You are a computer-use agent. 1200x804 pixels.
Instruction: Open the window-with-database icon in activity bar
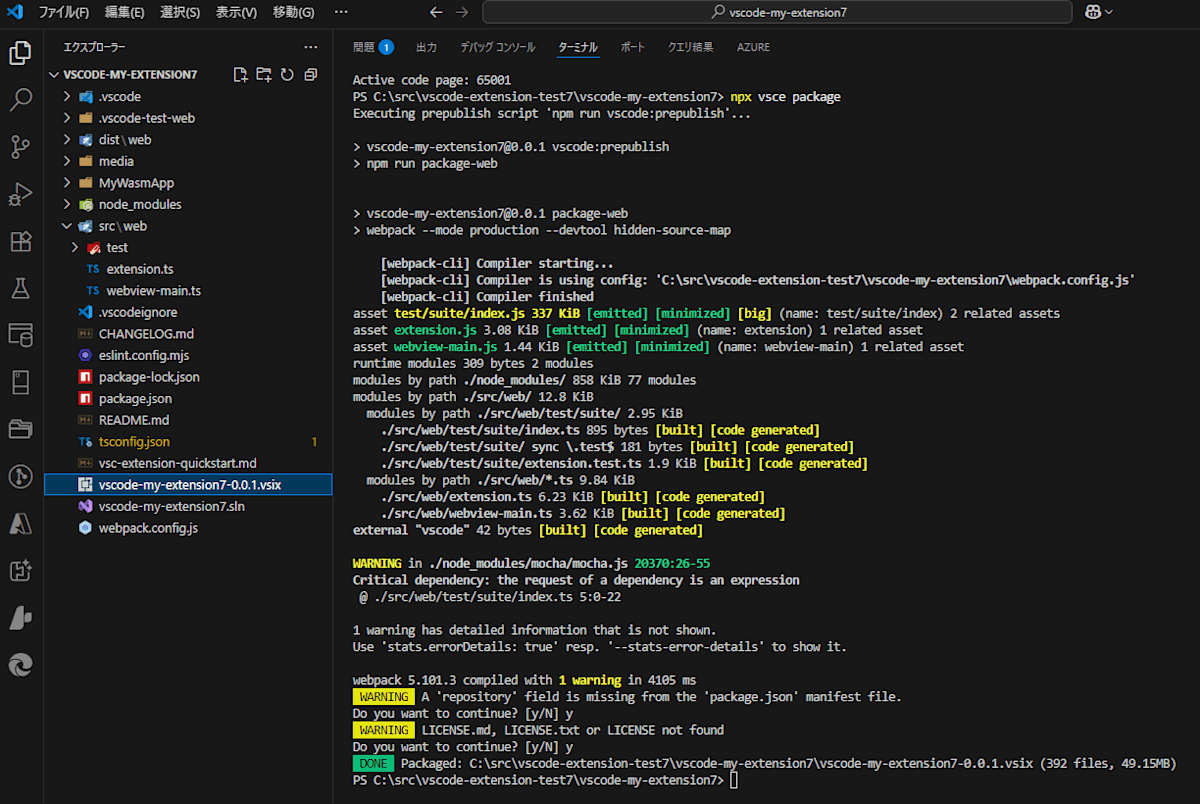point(21,335)
